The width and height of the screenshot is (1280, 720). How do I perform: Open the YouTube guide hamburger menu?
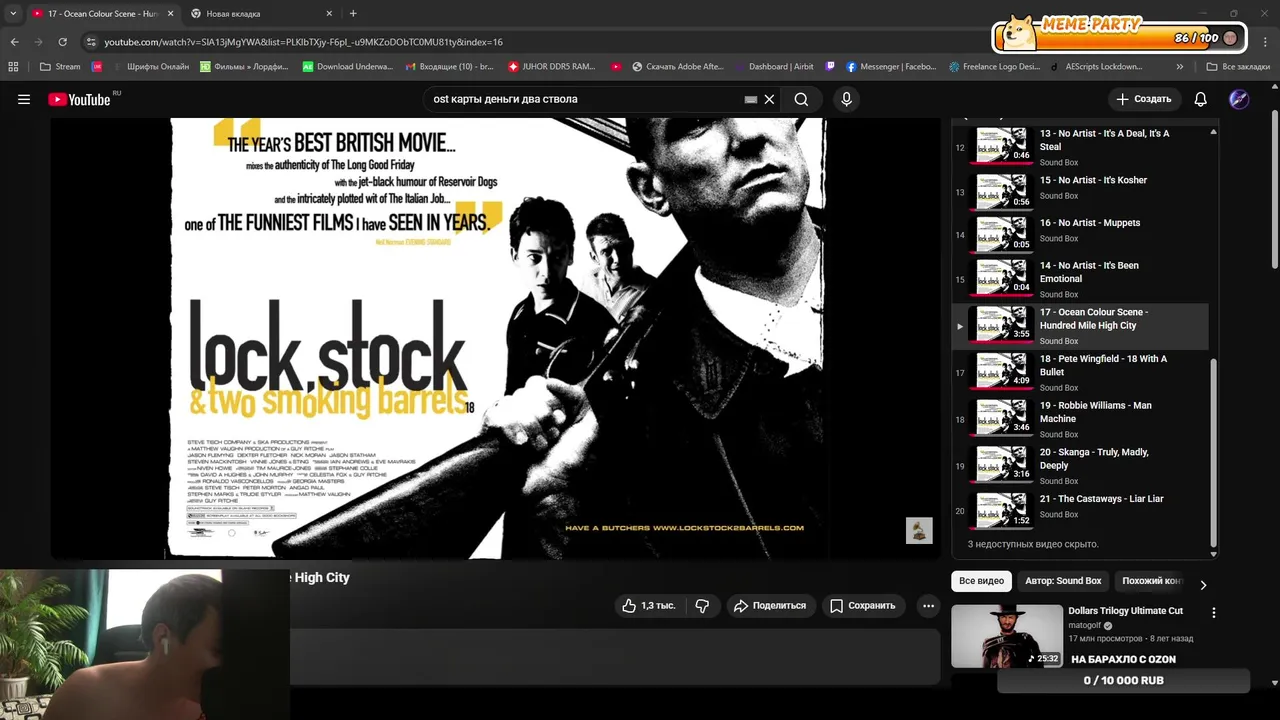(24, 99)
